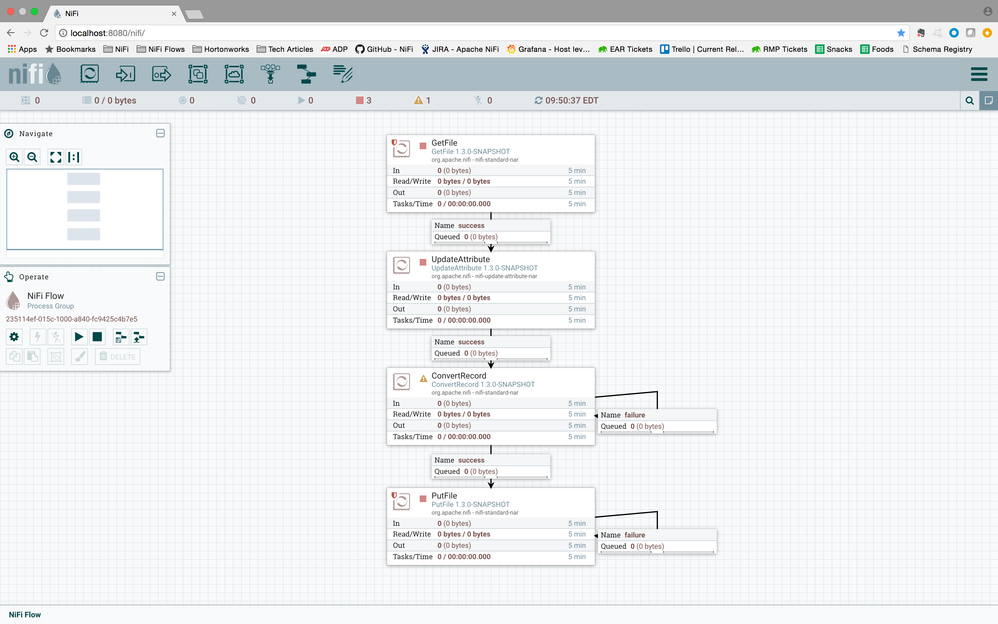The width and height of the screenshot is (998, 624).
Task: Click the browser reload button
Action: (44, 32)
